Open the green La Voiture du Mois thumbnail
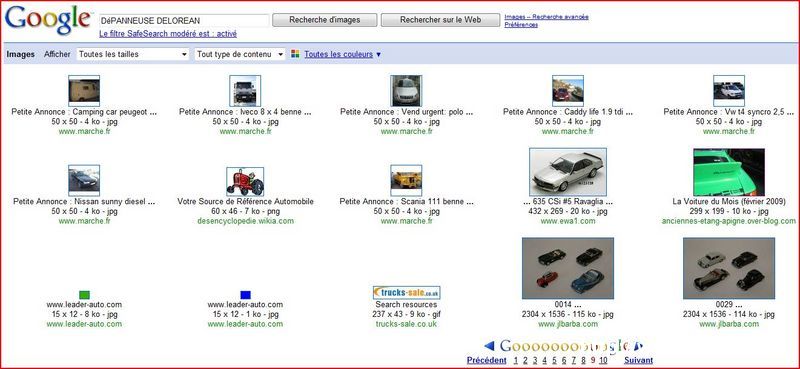 (x=729, y=172)
